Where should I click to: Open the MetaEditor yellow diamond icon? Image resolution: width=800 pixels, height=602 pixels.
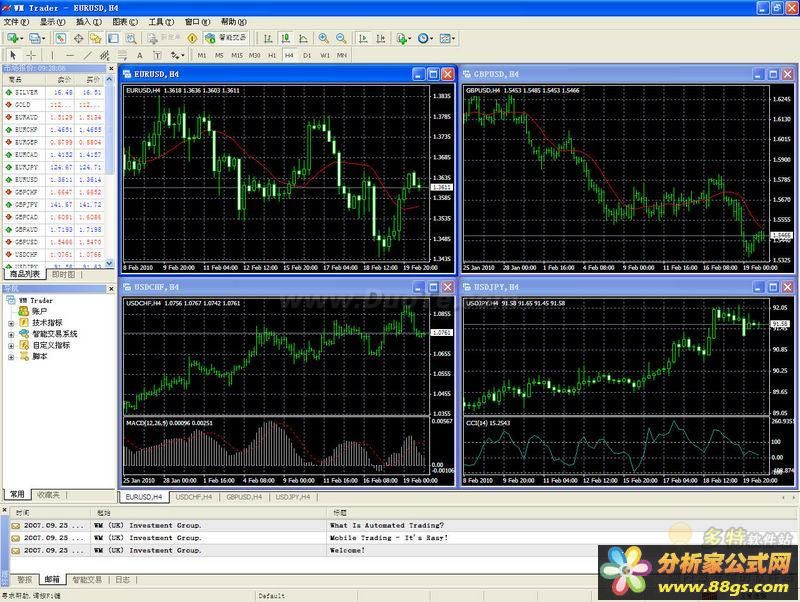click(x=192, y=38)
